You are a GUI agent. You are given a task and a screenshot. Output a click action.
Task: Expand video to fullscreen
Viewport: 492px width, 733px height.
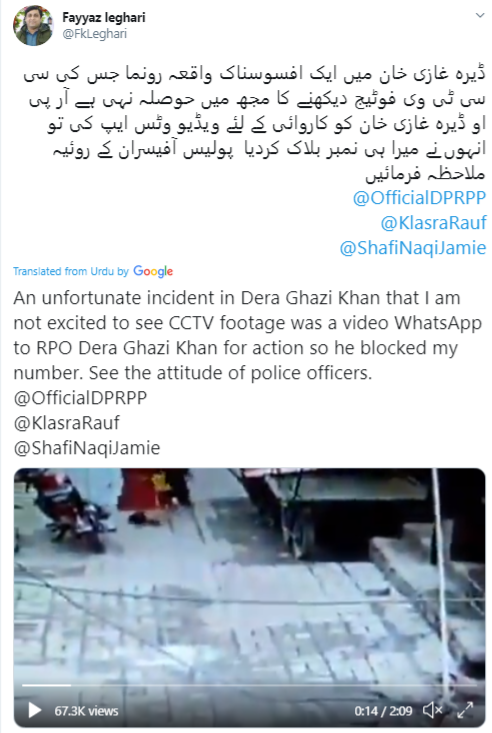tap(465, 710)
